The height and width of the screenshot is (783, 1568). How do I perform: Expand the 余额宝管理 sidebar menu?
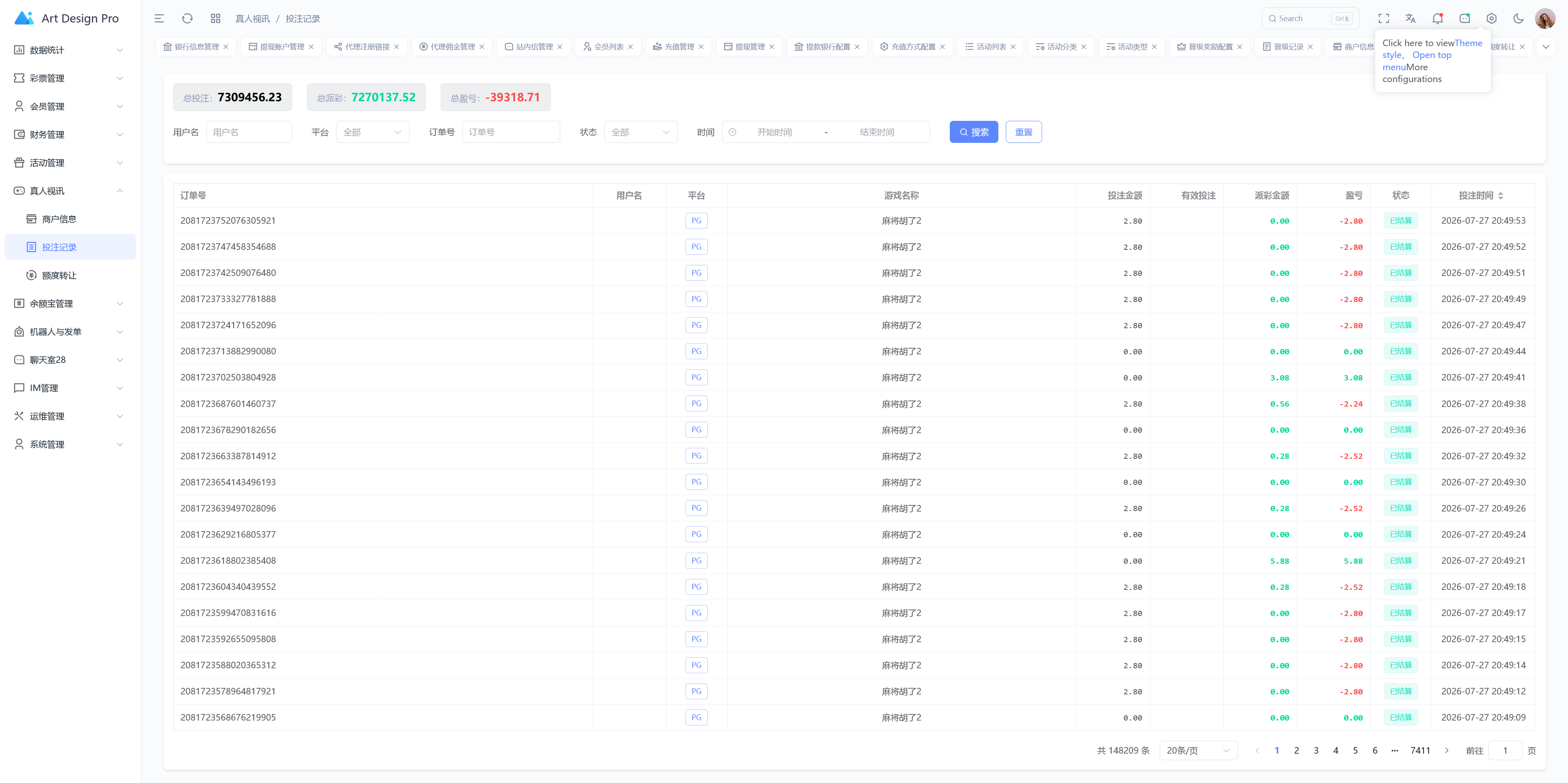(71, 304)
